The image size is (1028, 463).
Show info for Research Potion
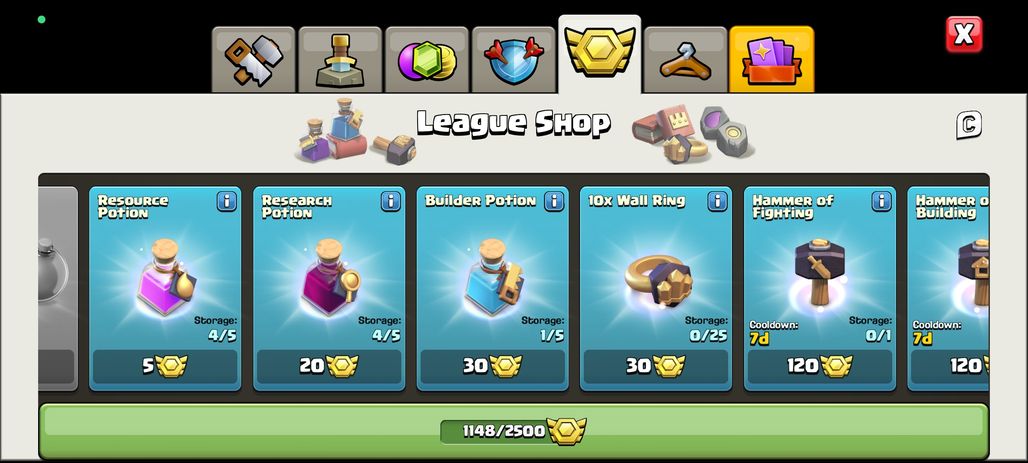point(390,201)
